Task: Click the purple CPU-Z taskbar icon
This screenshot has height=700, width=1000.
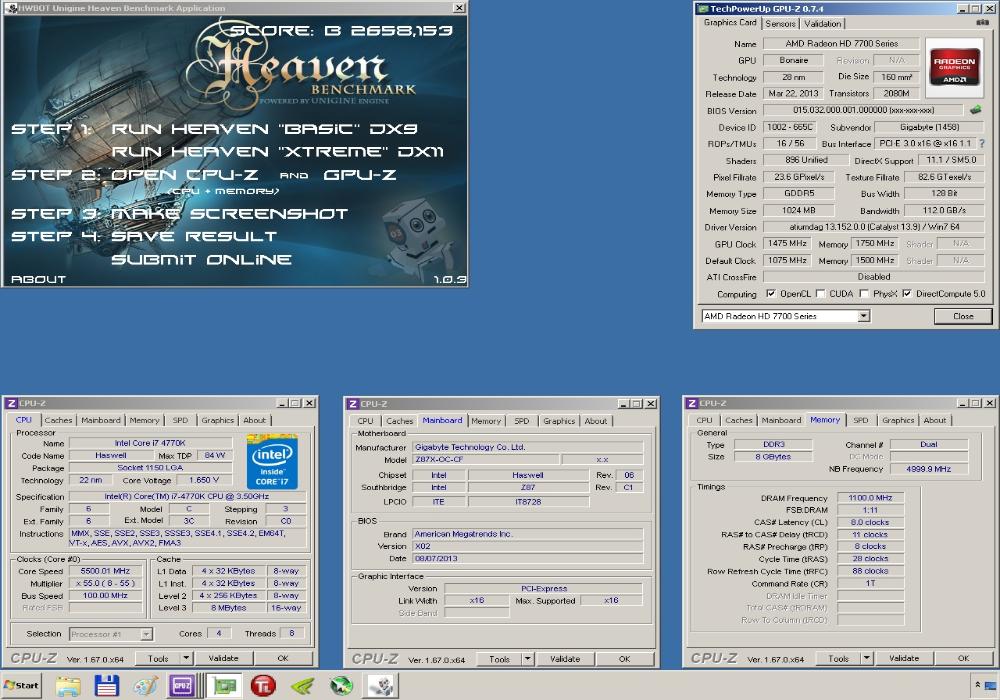Action: pos(182,685)
